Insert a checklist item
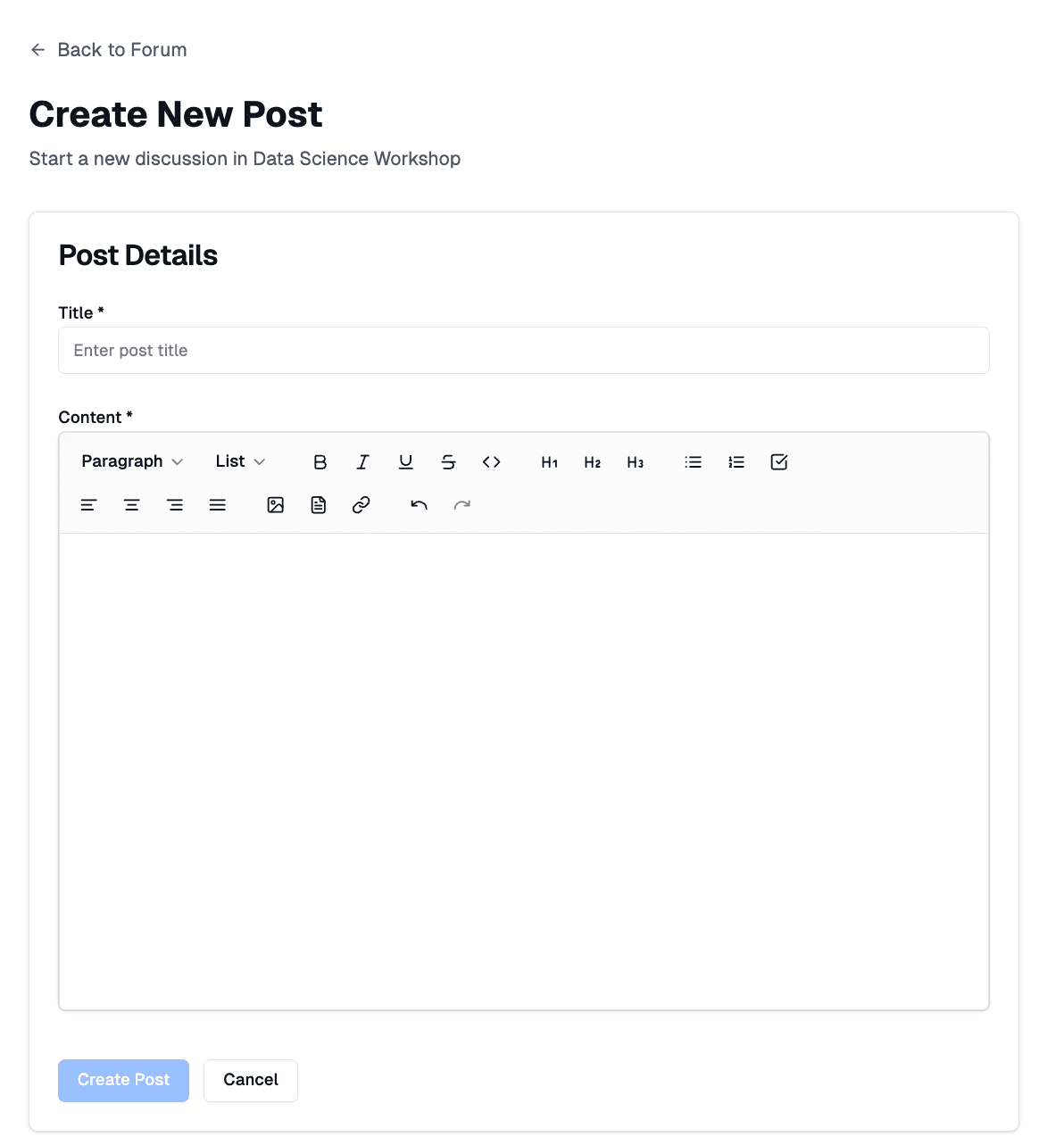 point(778,461)
